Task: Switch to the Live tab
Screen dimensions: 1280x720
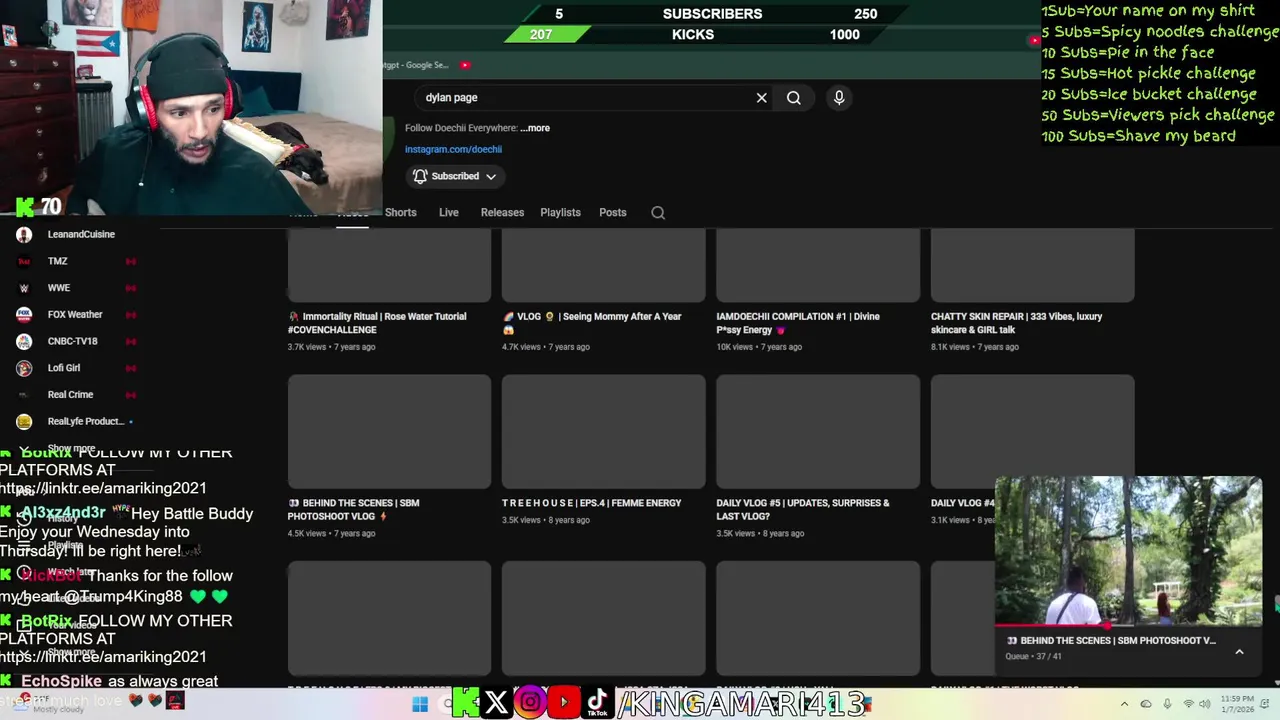Action: 449,212
